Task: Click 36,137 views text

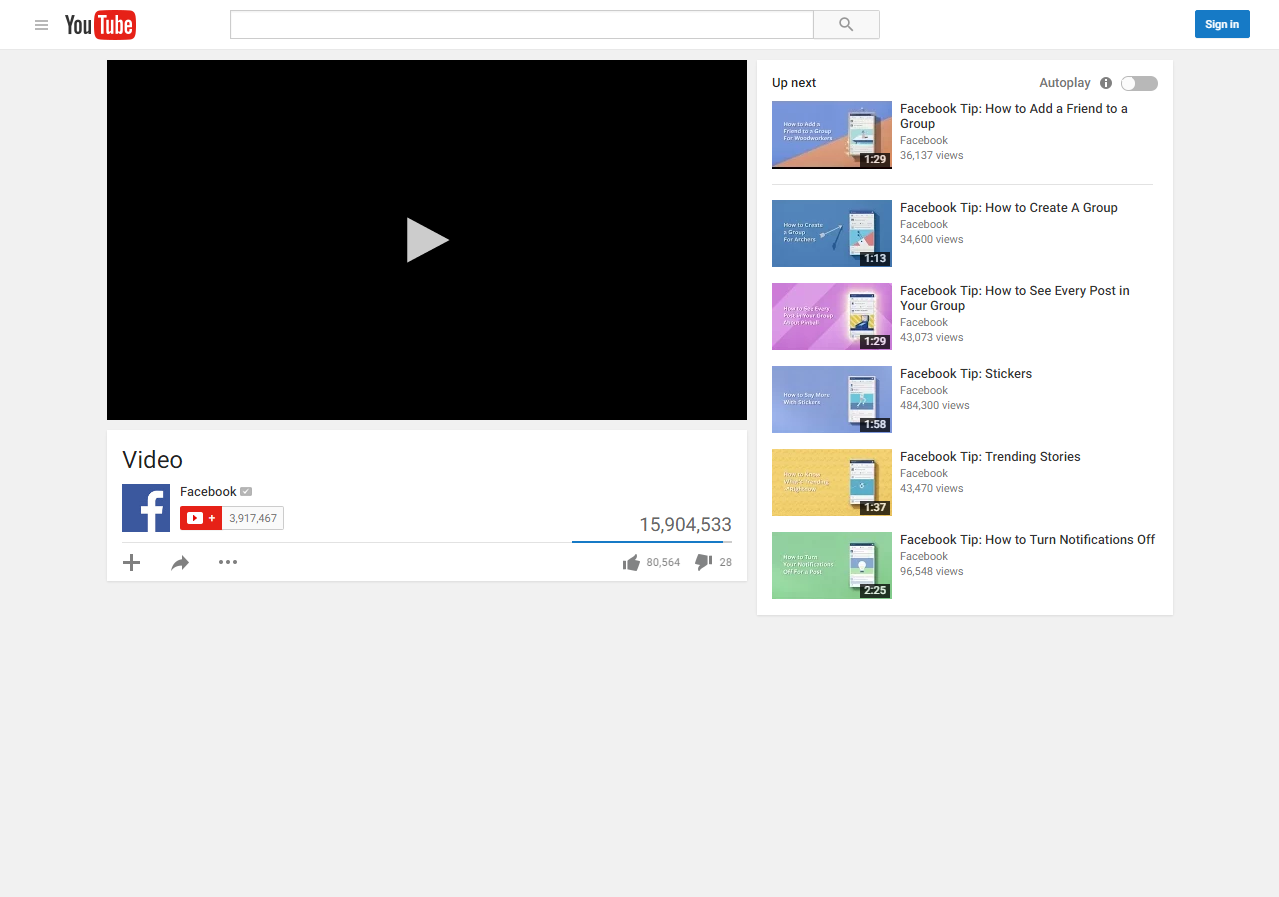Action: (932, 156)
